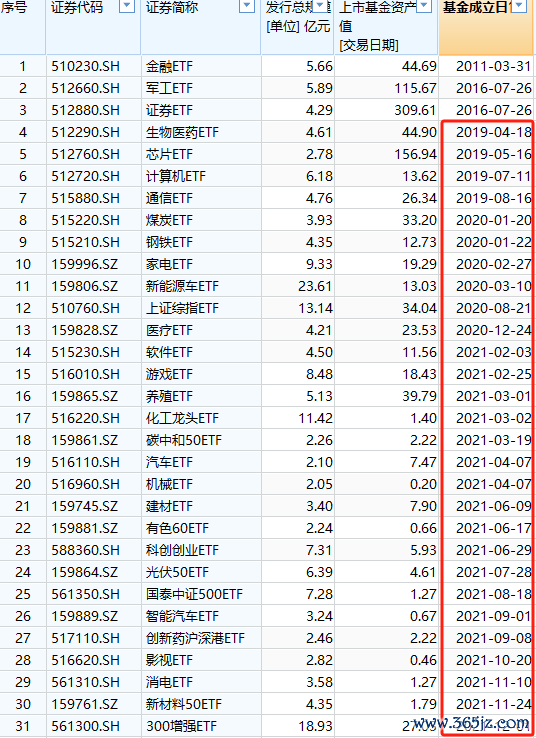
Task: Select the 证券简称 header cell
Action: click(x=201, y=27)
